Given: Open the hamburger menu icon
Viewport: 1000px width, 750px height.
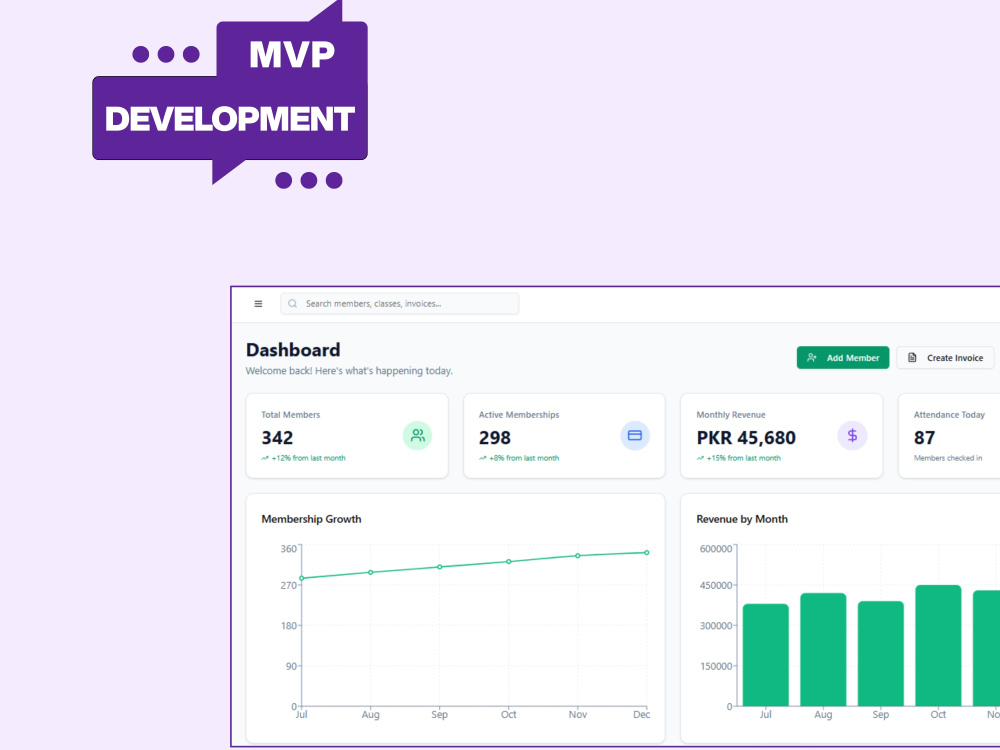Looking at the screenshot, I should tap(258, 304).
